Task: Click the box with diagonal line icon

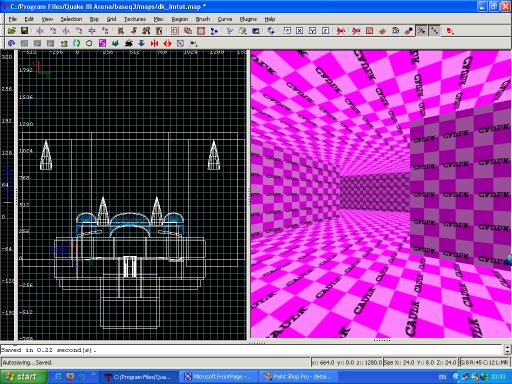Action: pos(180,43)
